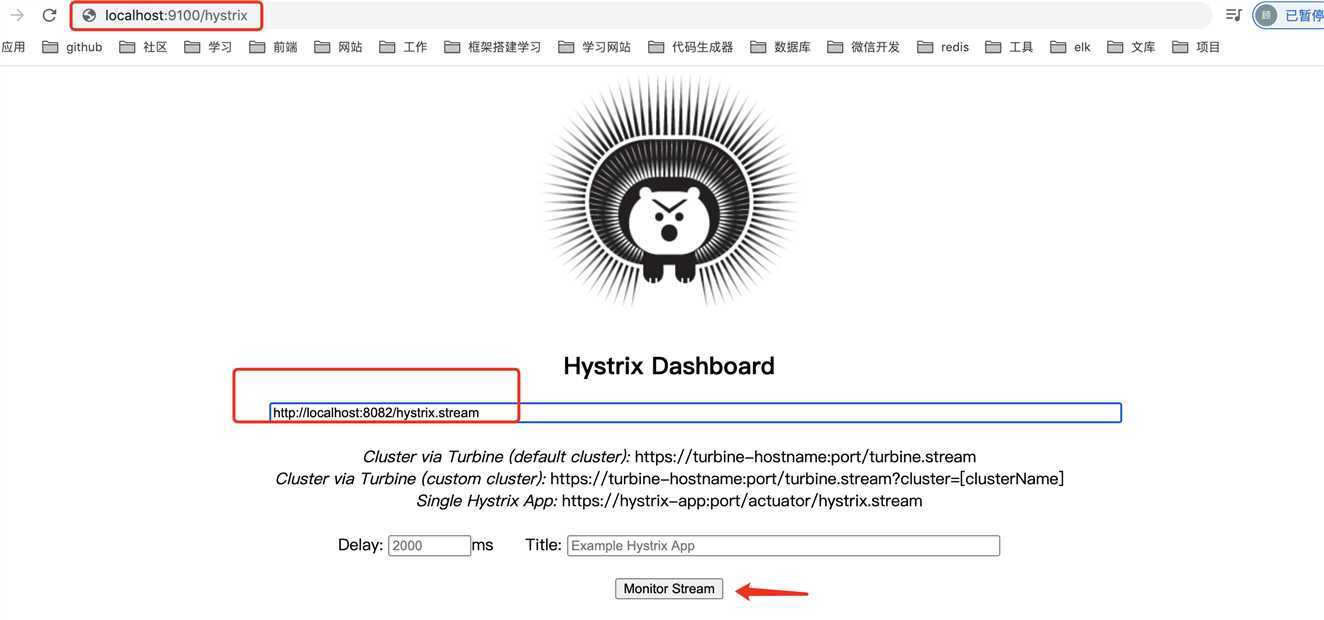Open the 文库 bookmarks folder
This screenshot has height=620, width=1324.
[x=1132, y=47]
